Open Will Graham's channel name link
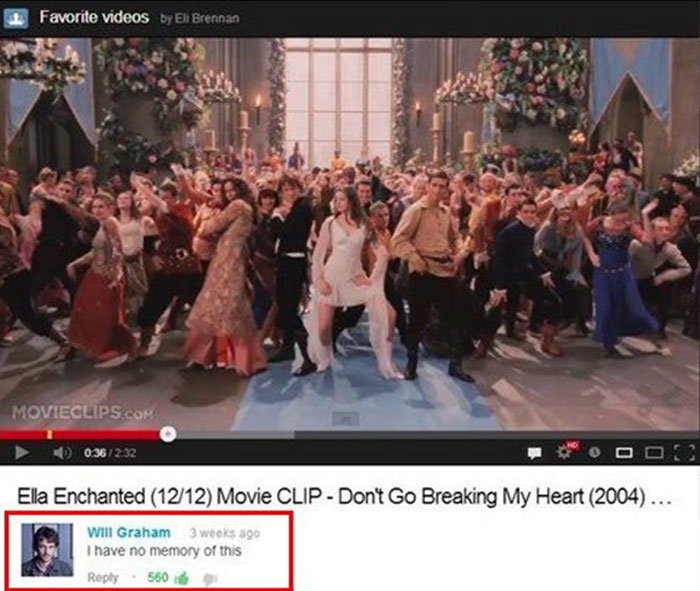The width and height of the screenshot is (700, 591). [129, 533]
